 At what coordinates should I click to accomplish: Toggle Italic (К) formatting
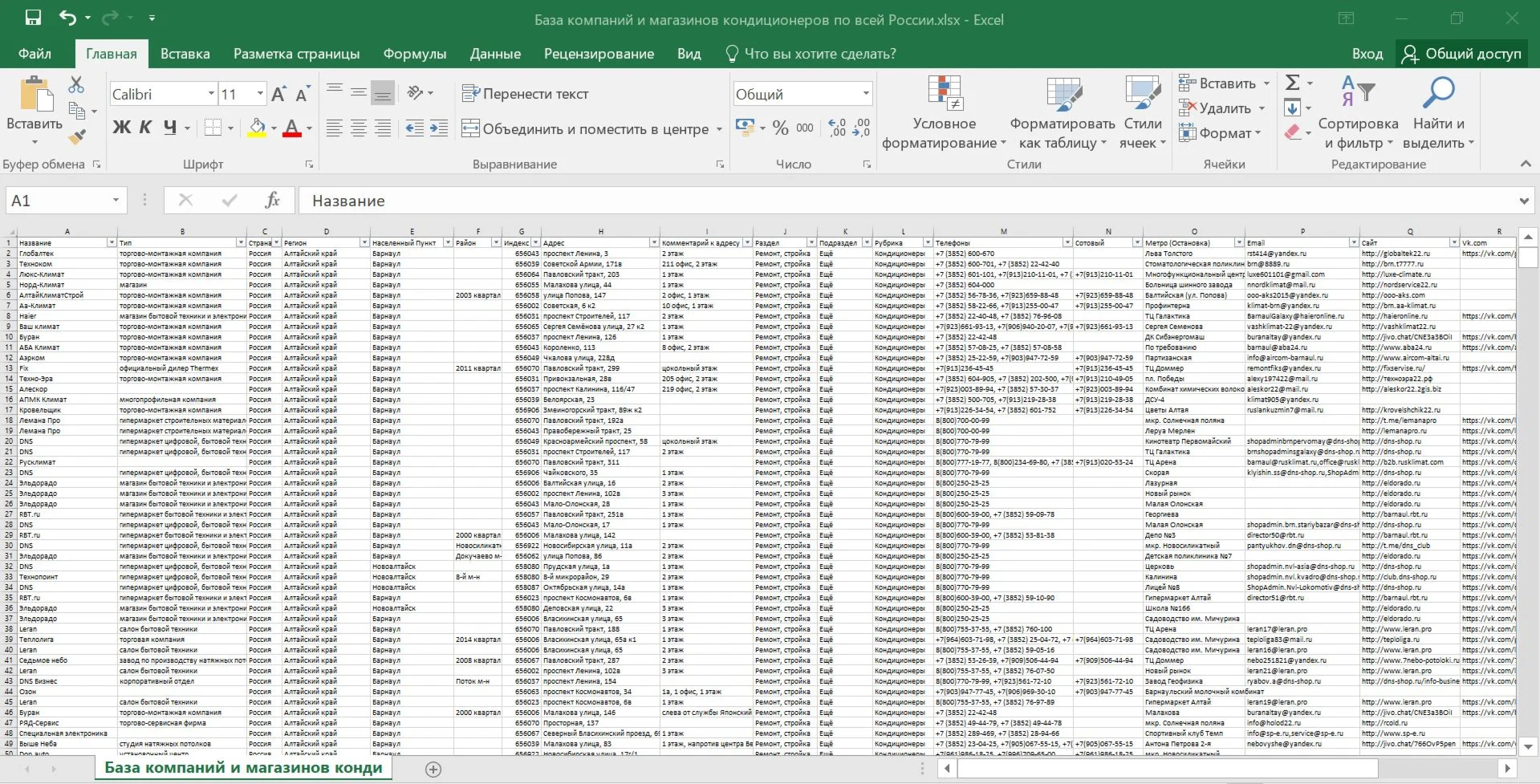tap(145, 128)
